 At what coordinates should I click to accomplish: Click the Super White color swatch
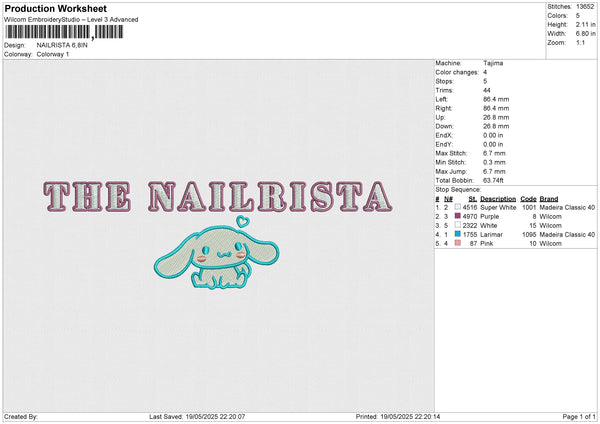click(457, 207)
